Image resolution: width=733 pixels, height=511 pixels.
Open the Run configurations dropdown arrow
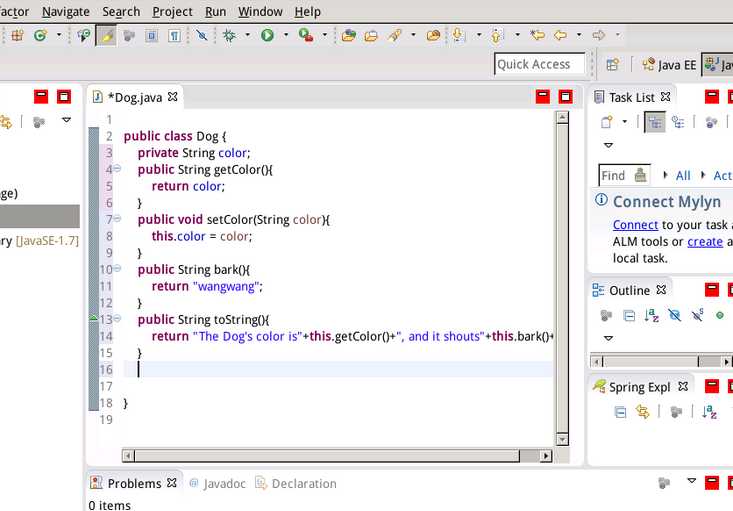tap(286, 35)
